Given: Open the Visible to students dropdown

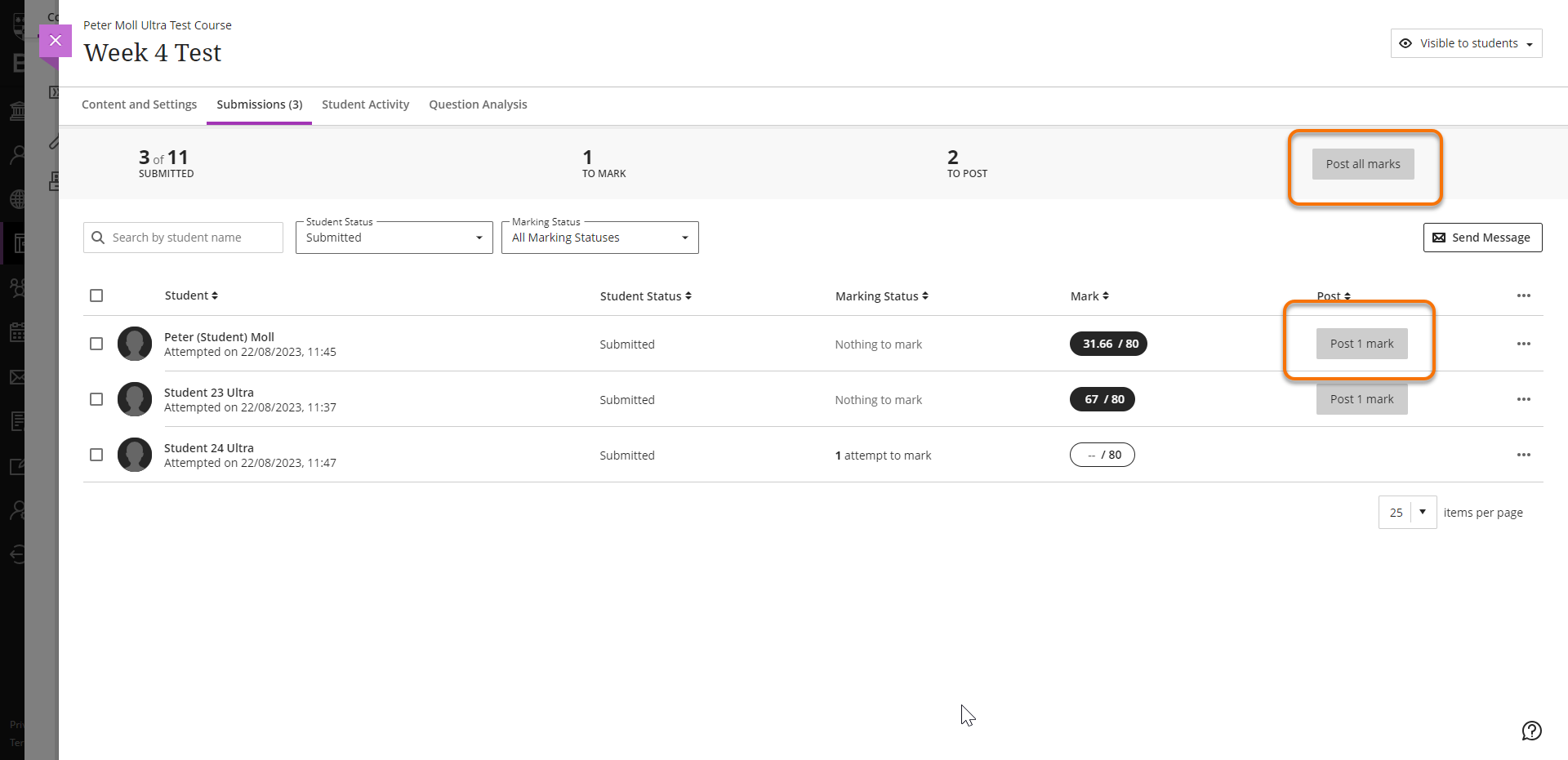Looking at the screenshot, I should coord(1466,43).
